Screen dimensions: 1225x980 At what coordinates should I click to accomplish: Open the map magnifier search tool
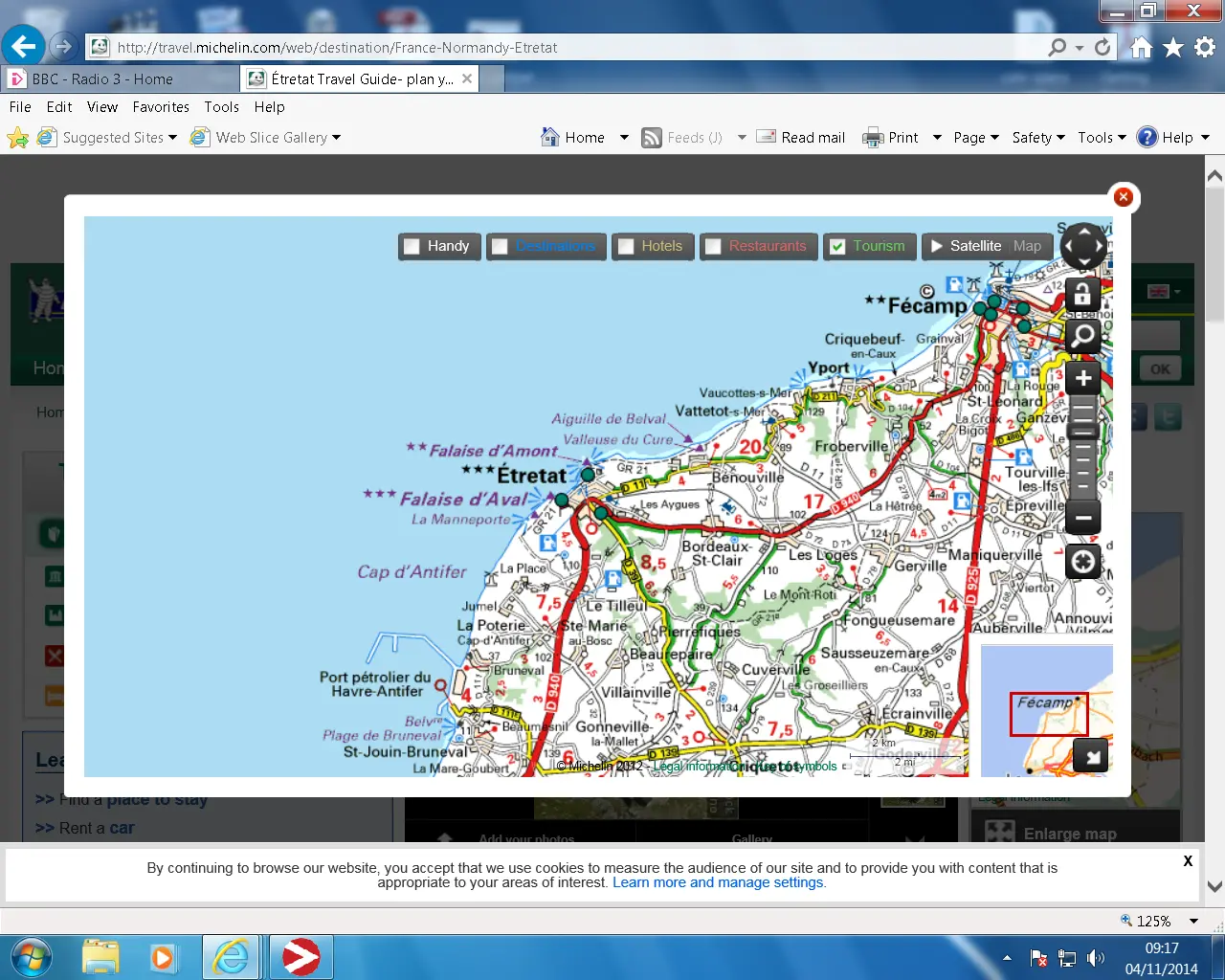[1082, 336]
